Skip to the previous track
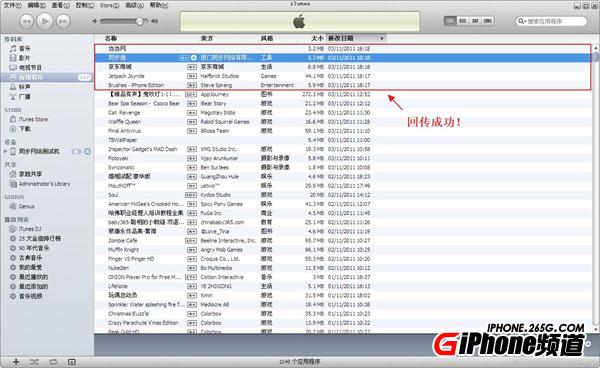Image resolution: width=600 pixels, height=368 pixels. click(x=26, y=21)
